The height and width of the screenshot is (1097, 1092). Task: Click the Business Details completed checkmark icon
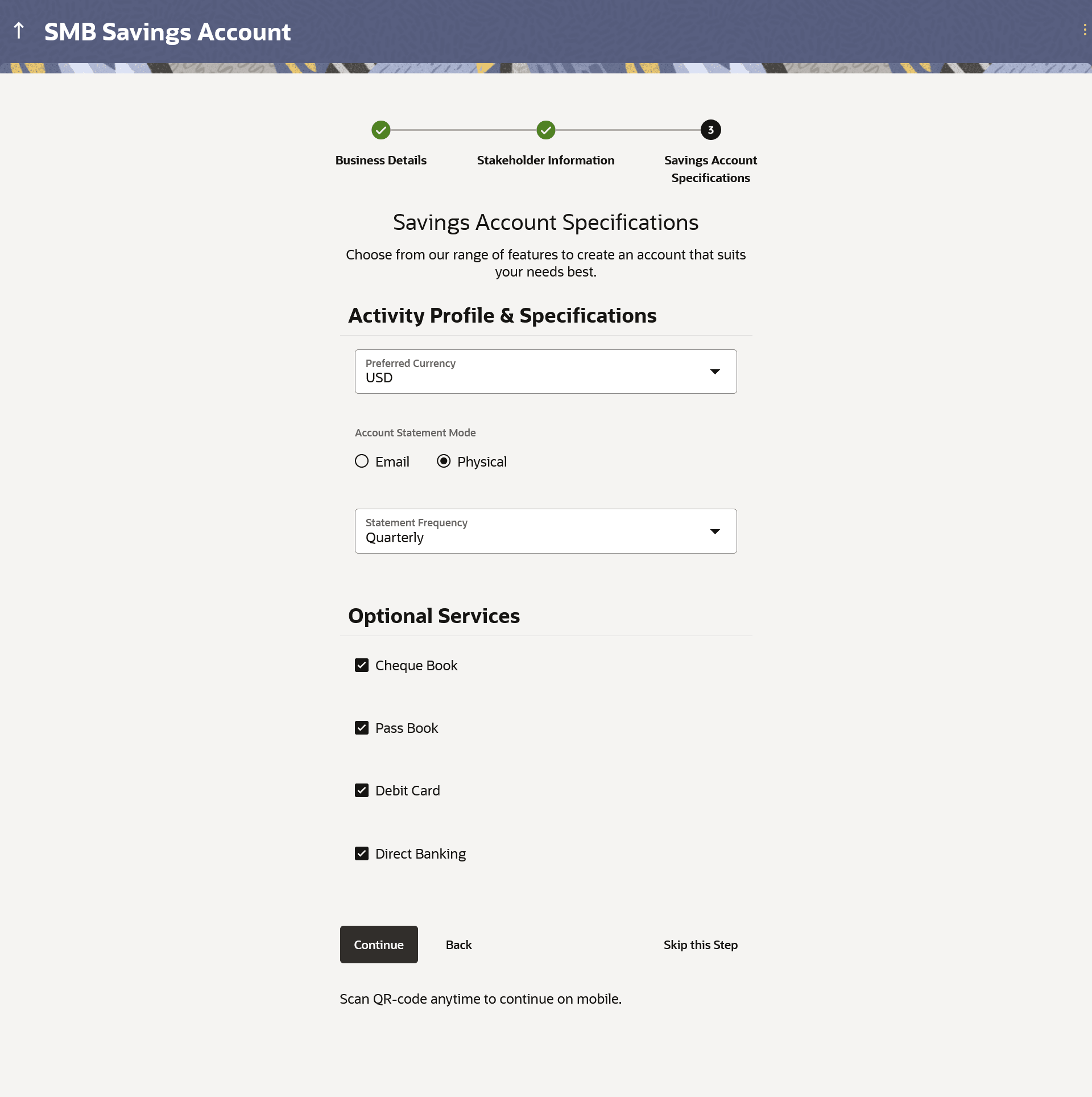point(380,130)
